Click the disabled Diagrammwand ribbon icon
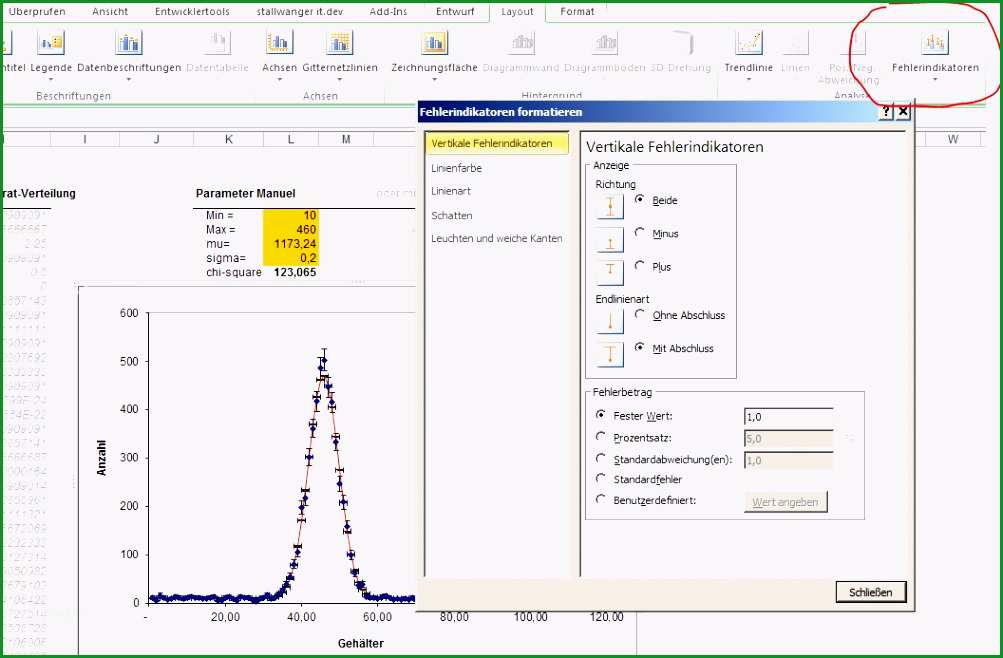The width and height of the screenshot is (1003, 658). click(x=522, y=43)
